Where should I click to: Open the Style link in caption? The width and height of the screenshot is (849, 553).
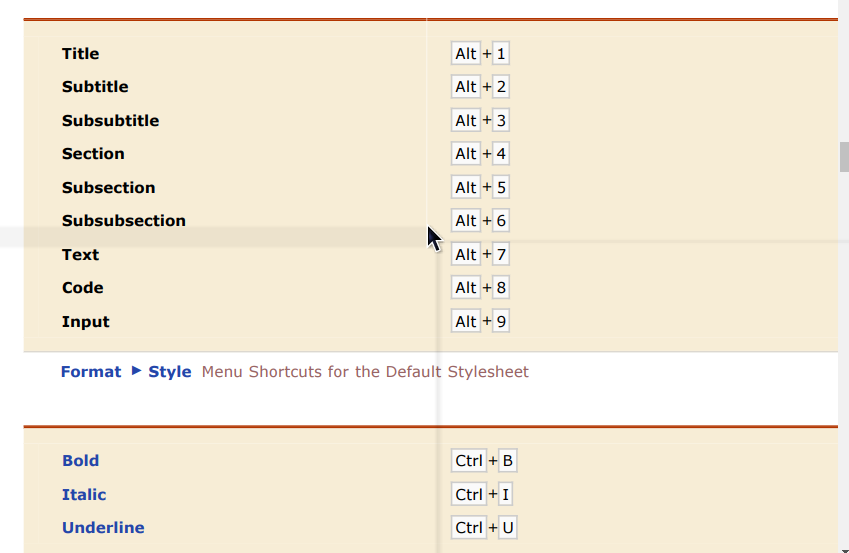point(170,372)
